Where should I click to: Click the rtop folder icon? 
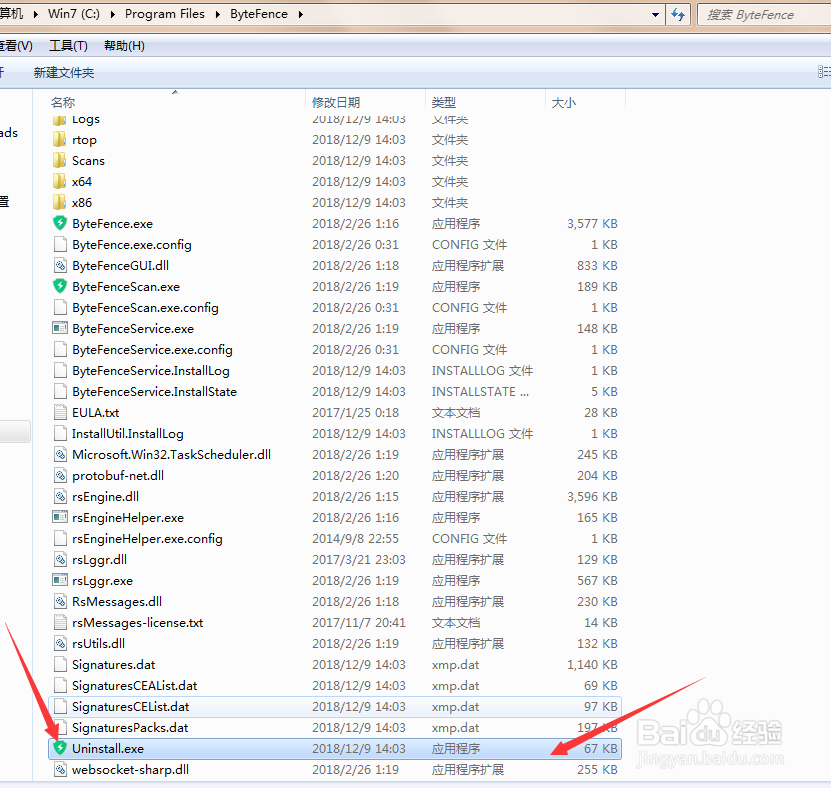pyautogui.click(x=60, y=139)
